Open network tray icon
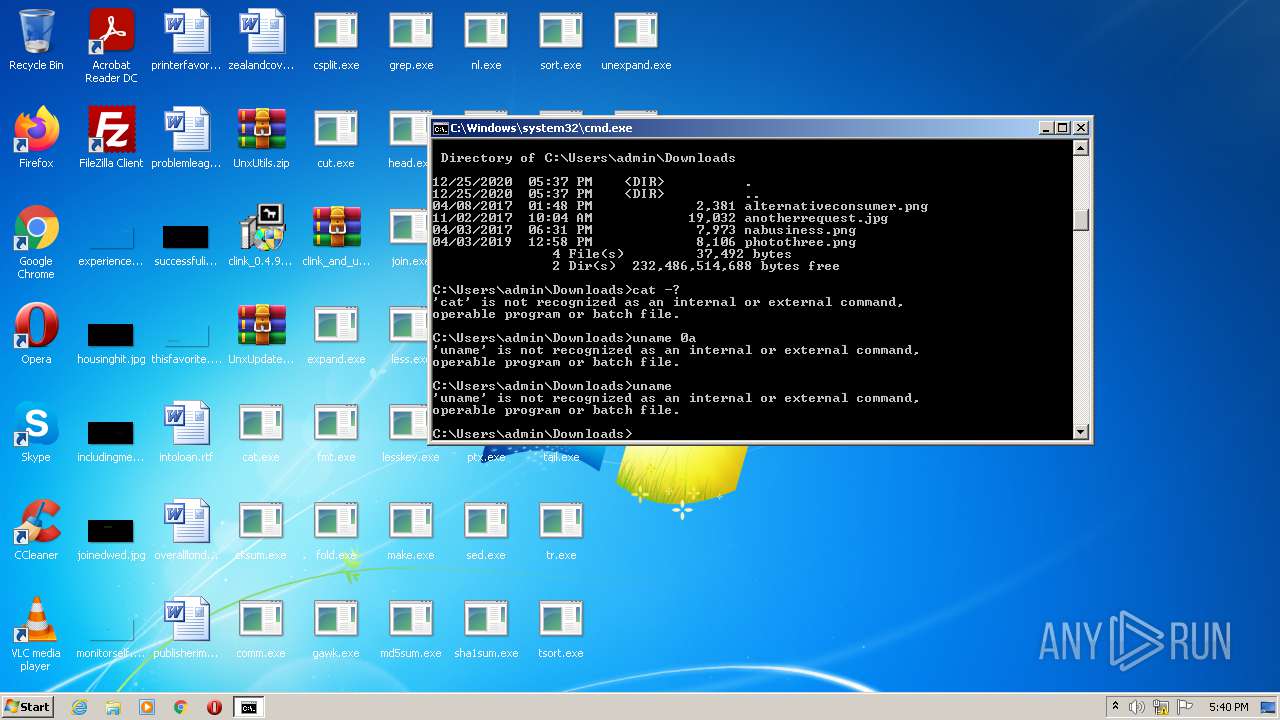The image size is (1280, 720). (1161, 707)
